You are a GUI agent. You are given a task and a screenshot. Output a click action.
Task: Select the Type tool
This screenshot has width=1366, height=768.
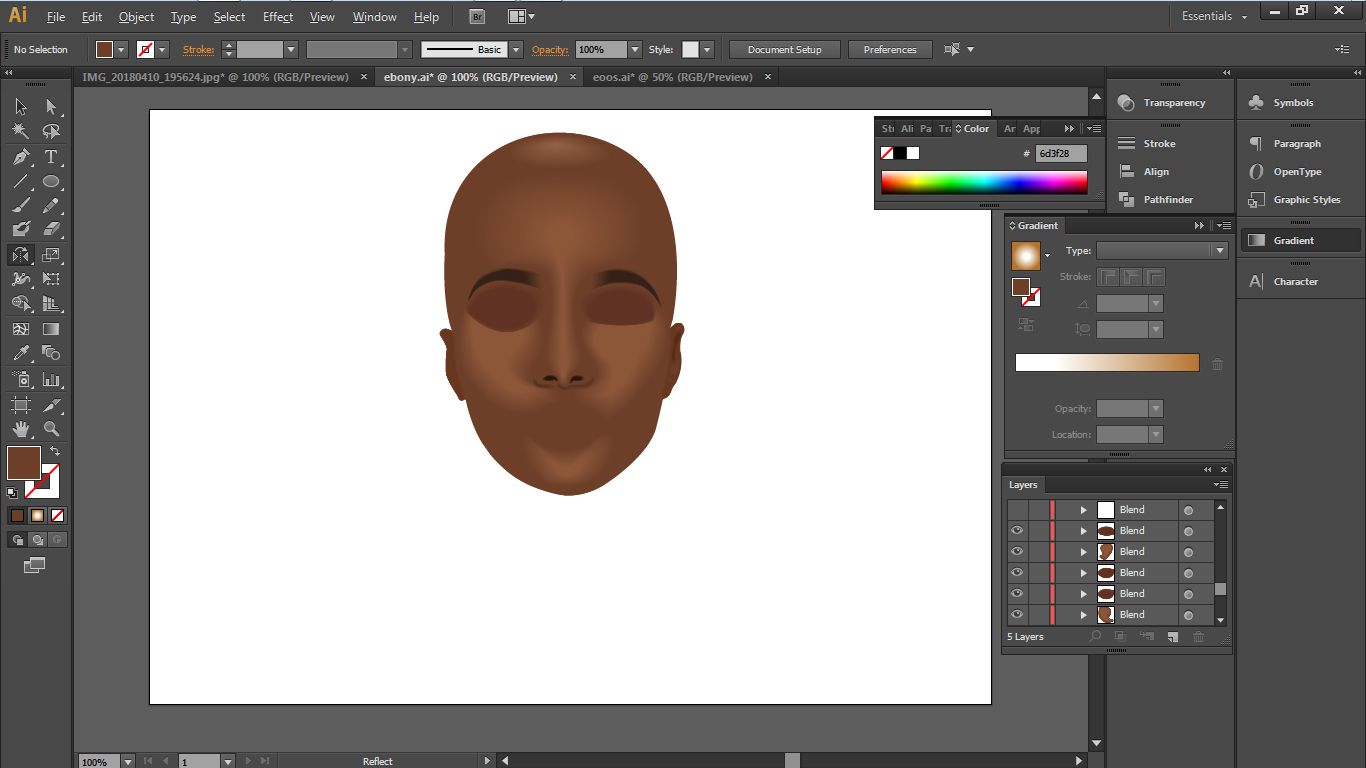(x=51, y=157)
